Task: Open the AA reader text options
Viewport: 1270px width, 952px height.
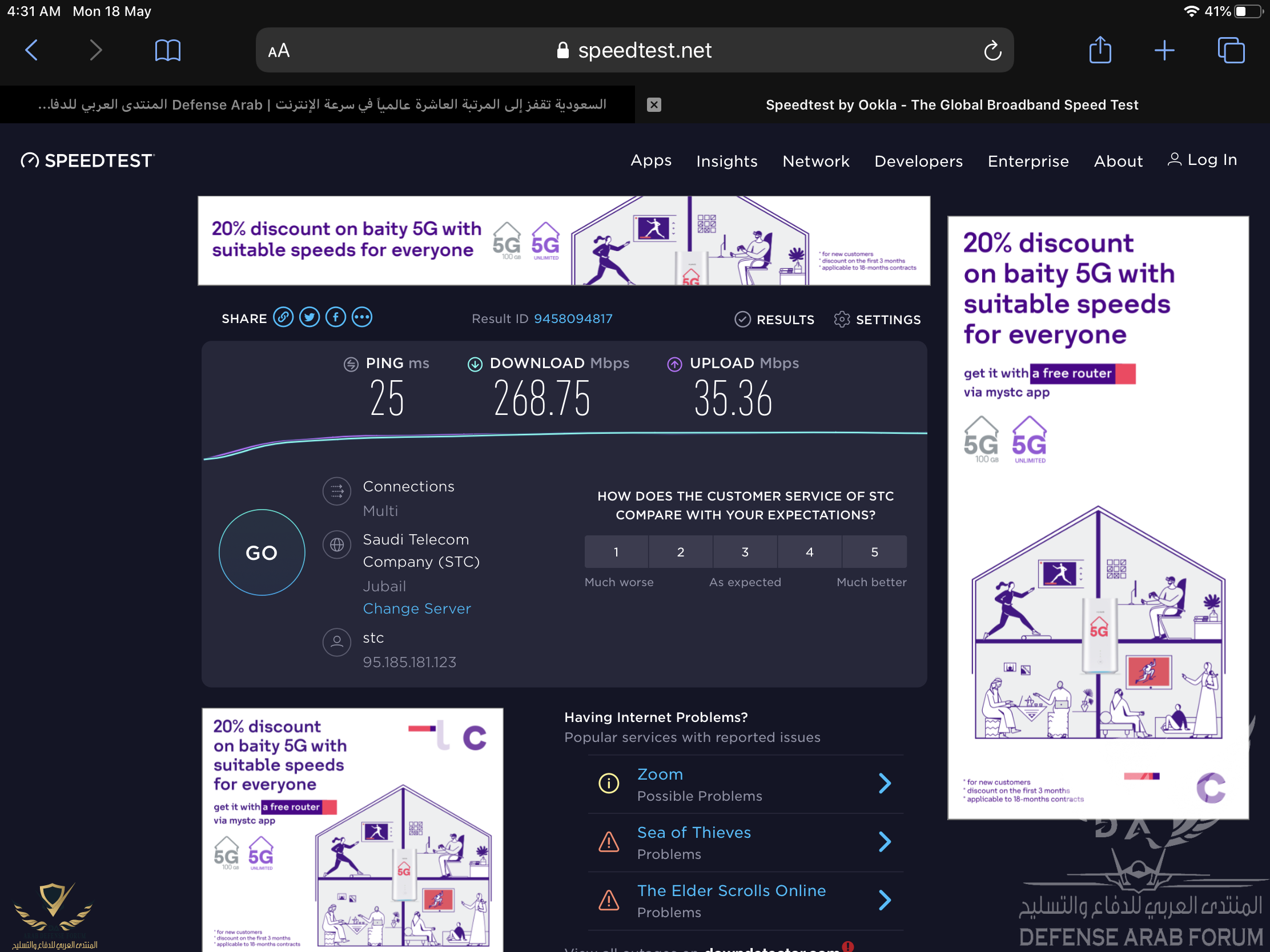Action: [279, 51]
